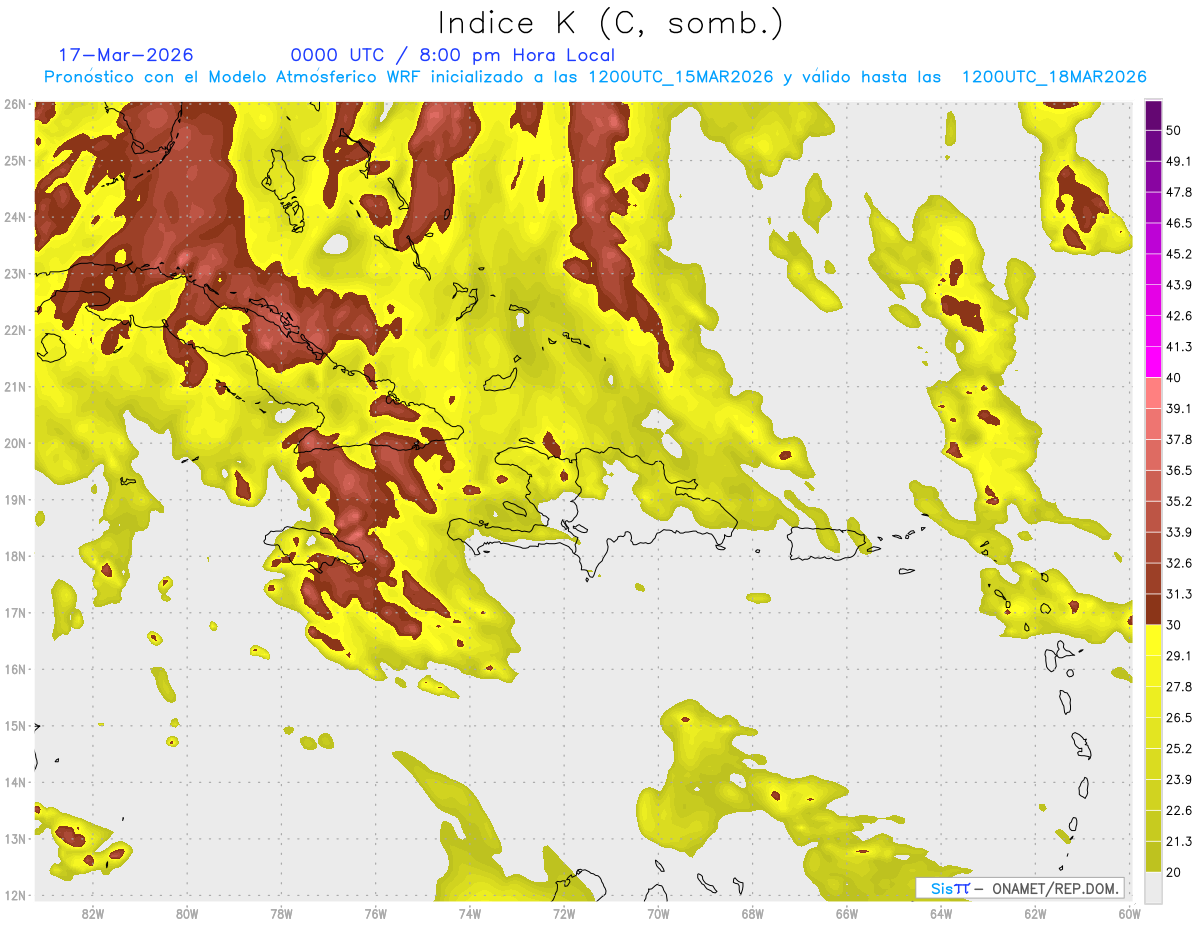
Task: Click the colorbar value "45.2"
Action: tap(1179, 254)
